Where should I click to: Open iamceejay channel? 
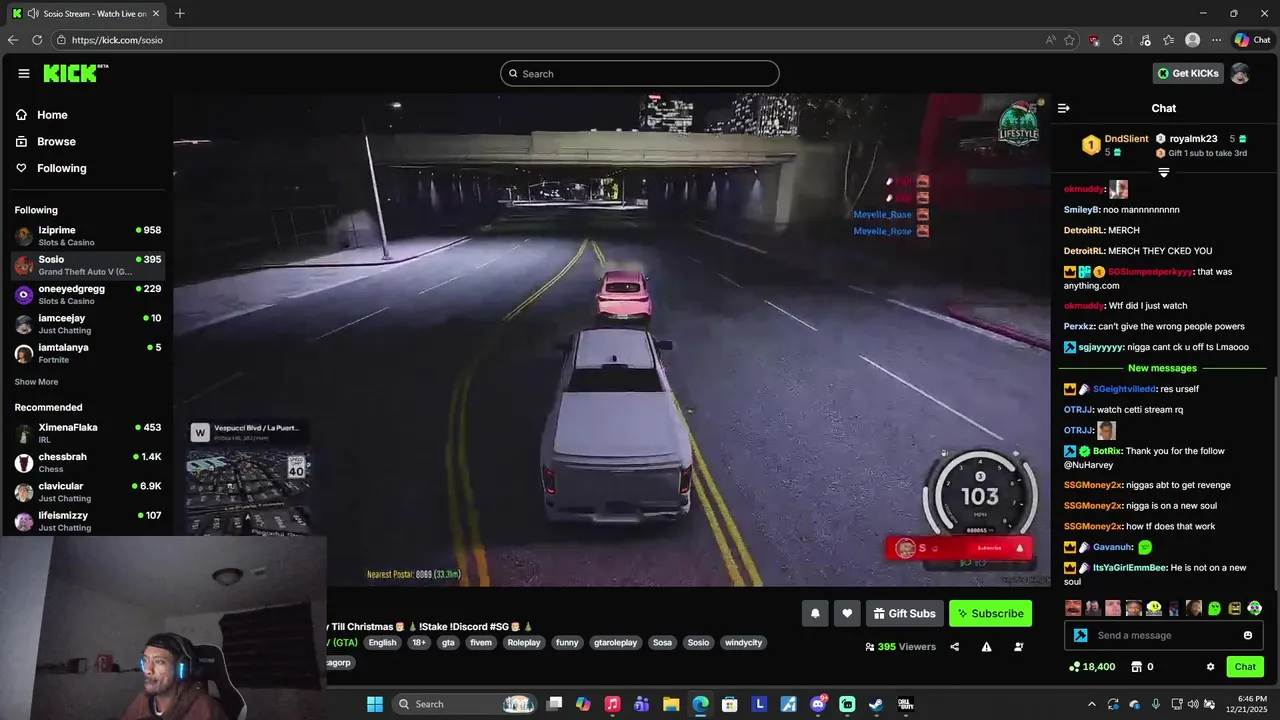point(88,323)
